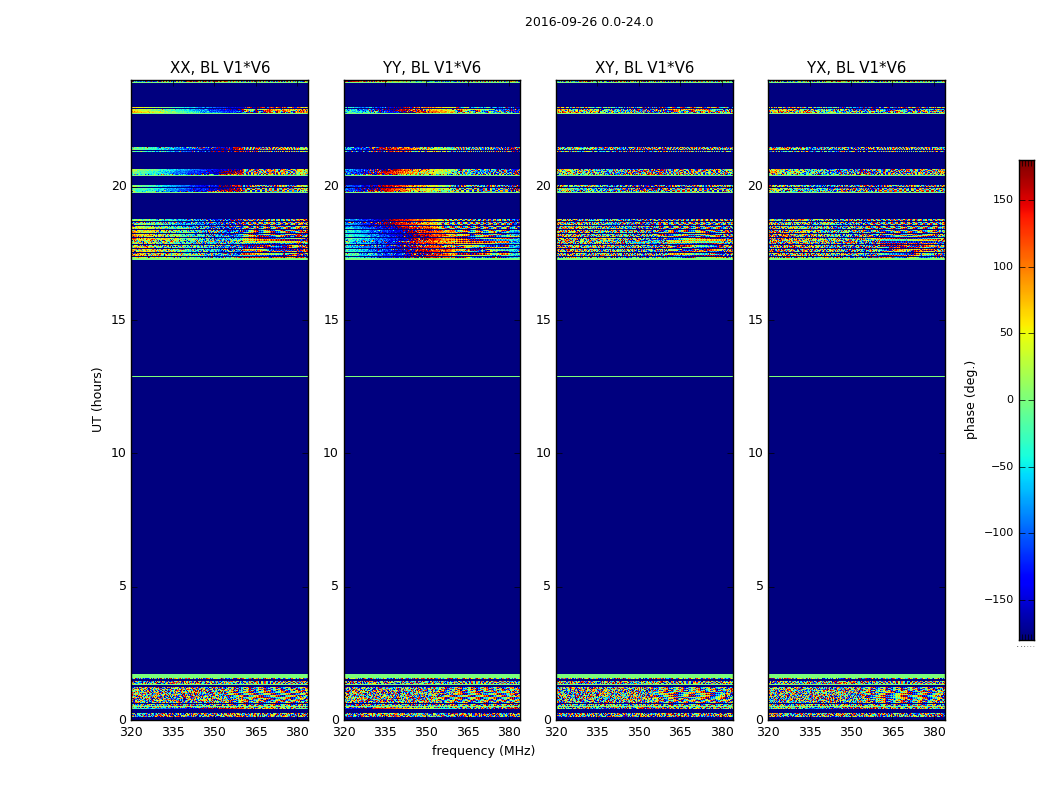Click the UT (hours) y-axis label
This screenshot has width=1050, height=800.
point(97,399)
